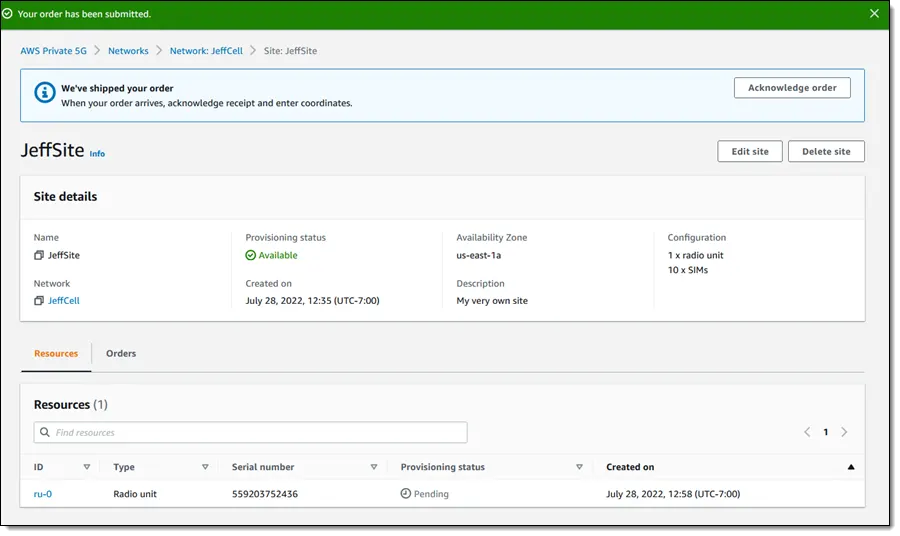Click the 'My very own site' description

(491, 301)
